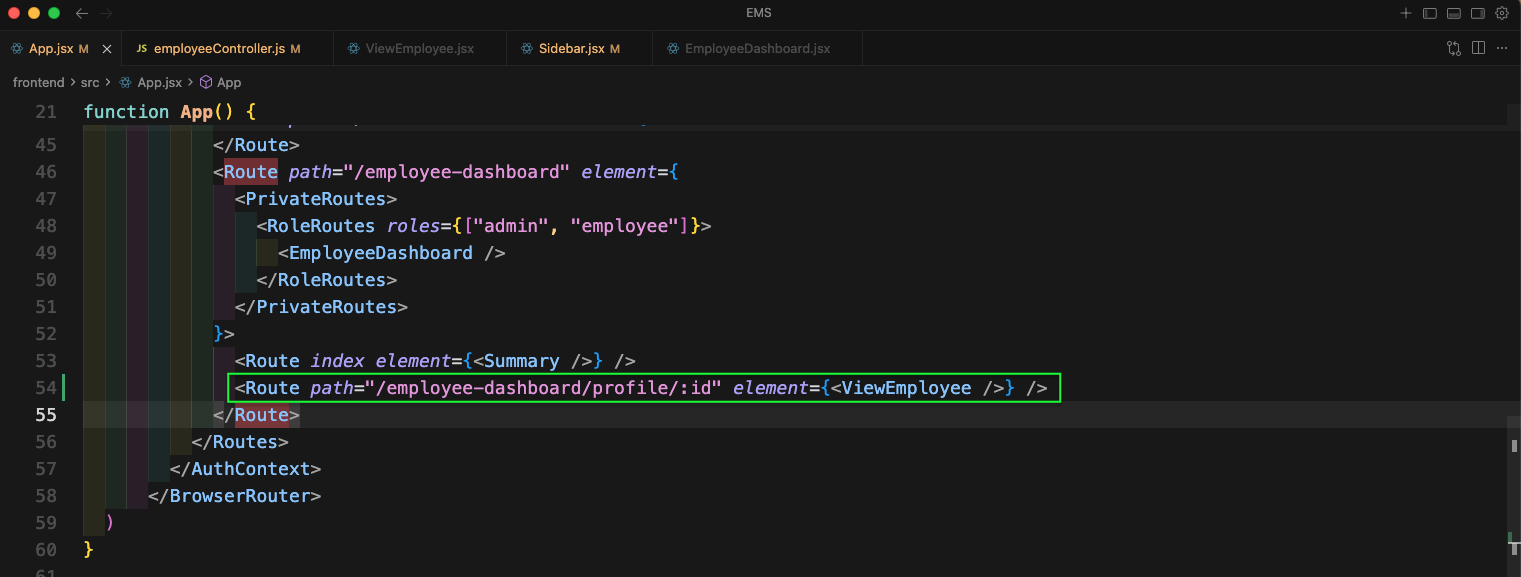Expand the src breadcrumb folder
Image resolution: width=1521 pixels, height=577 pixels.
click(90, 83)
